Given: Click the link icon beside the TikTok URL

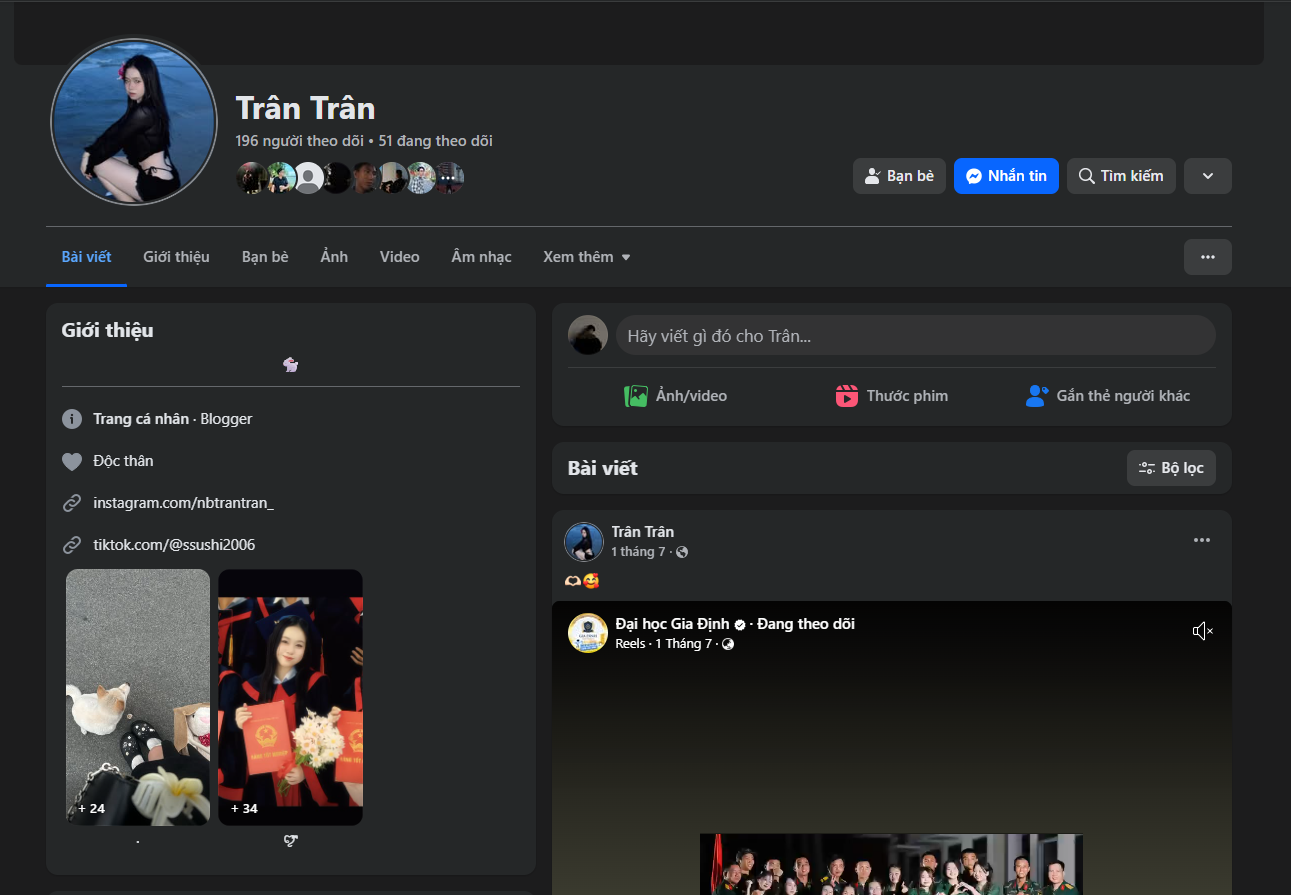Looking at the screenshot, I should coord(72,545).
